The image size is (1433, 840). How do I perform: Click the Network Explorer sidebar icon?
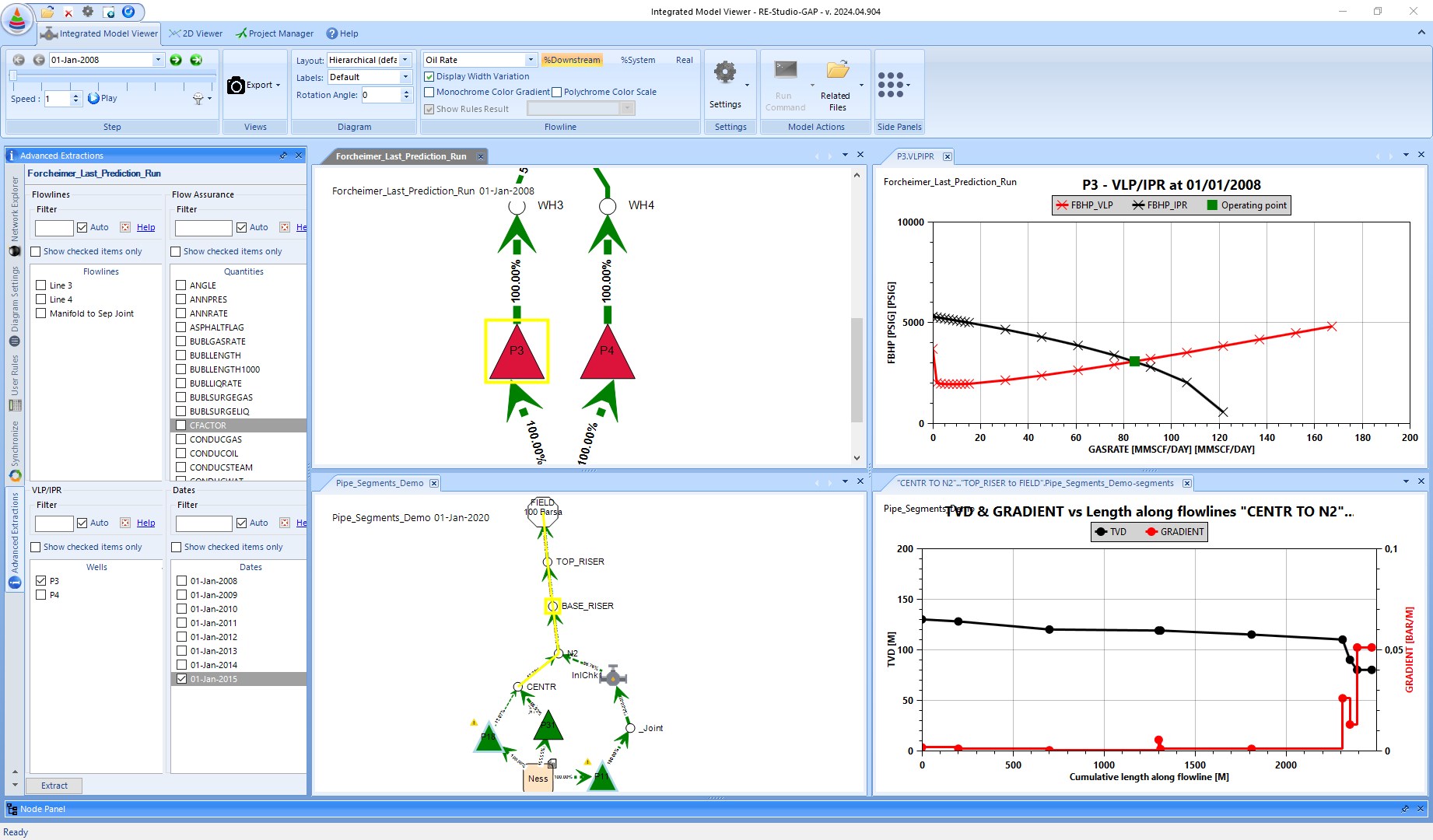[x=14, y=250]
